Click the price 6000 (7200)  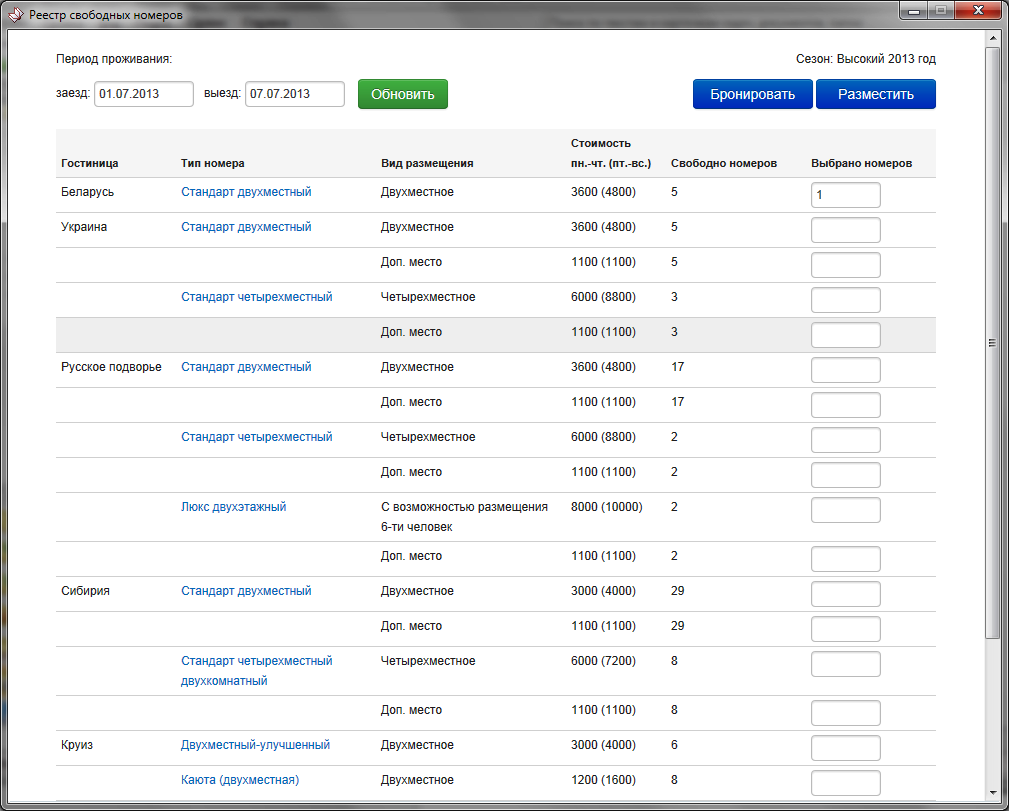pos(604,661)
